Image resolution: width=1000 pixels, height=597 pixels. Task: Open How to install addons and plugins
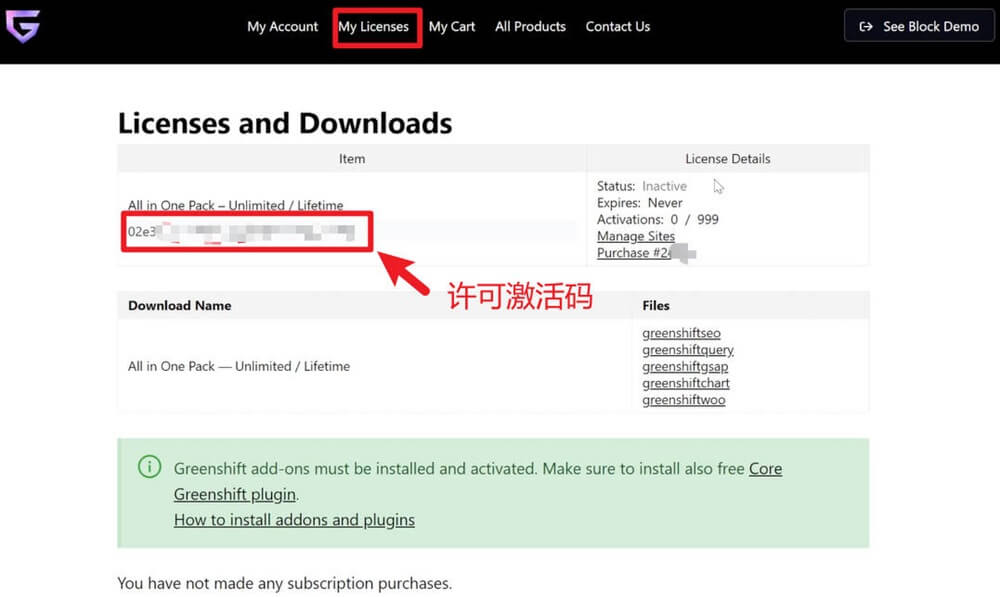(294, 520)
